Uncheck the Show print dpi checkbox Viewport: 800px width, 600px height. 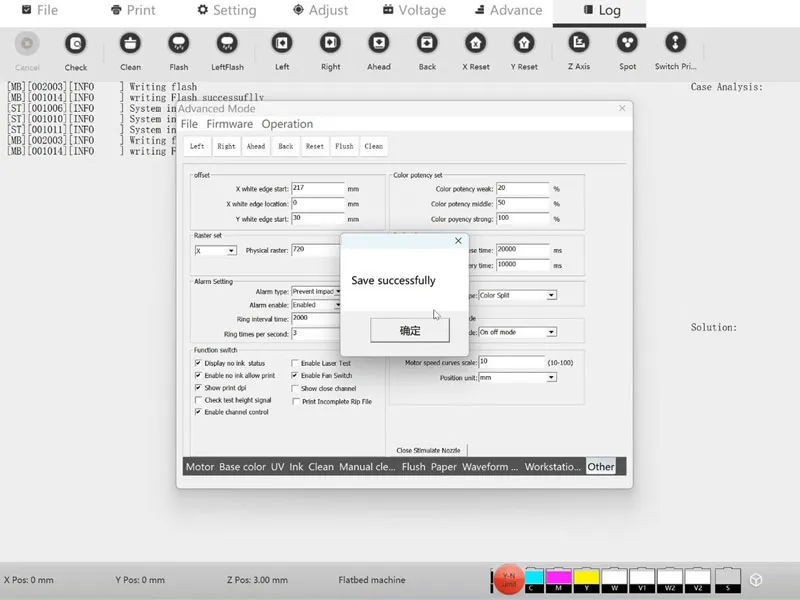tap(198, 388)
